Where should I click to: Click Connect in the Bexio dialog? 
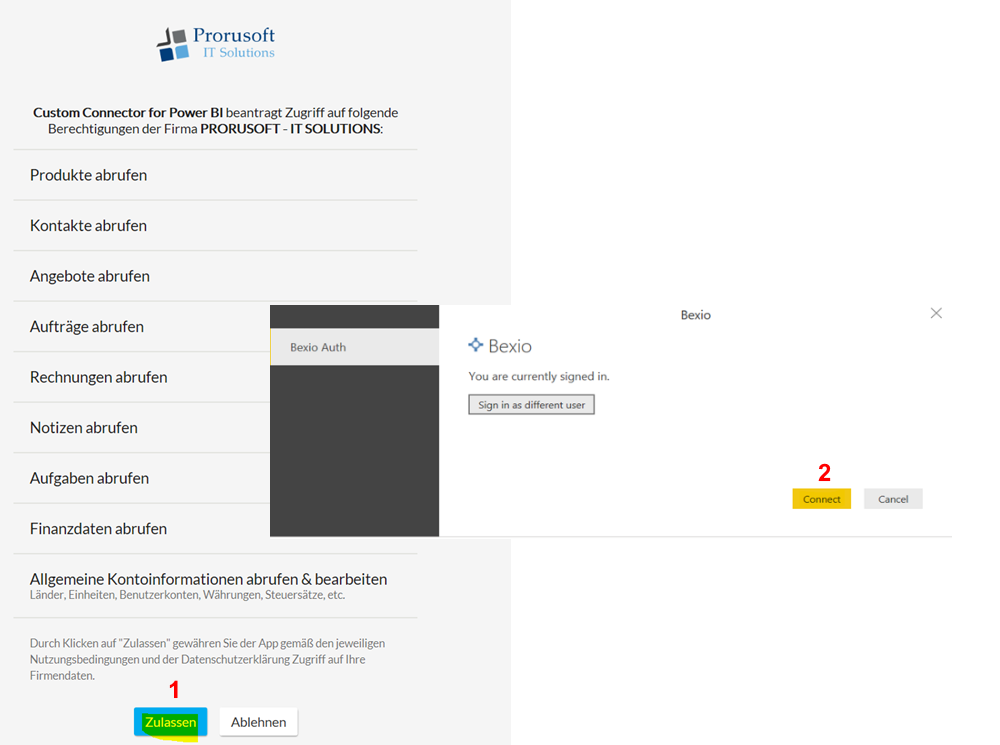pos(821,499)
